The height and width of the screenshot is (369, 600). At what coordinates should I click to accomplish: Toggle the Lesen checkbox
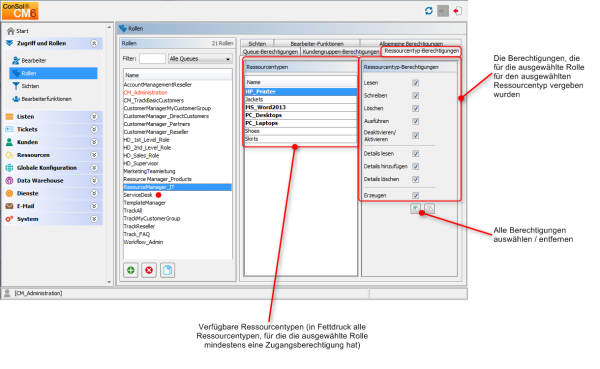(x=416, y=83)
